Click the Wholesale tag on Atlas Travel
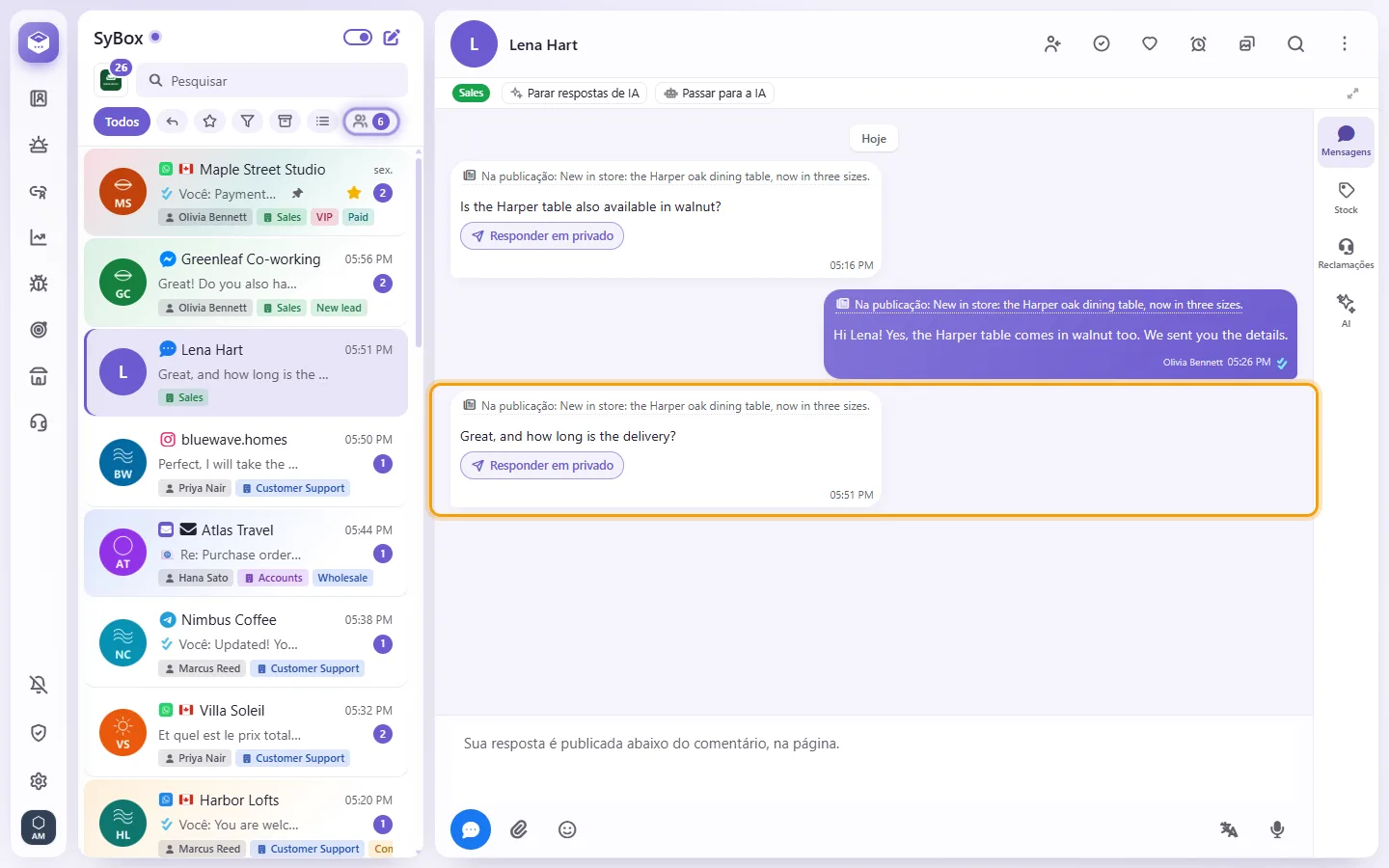 342,578
